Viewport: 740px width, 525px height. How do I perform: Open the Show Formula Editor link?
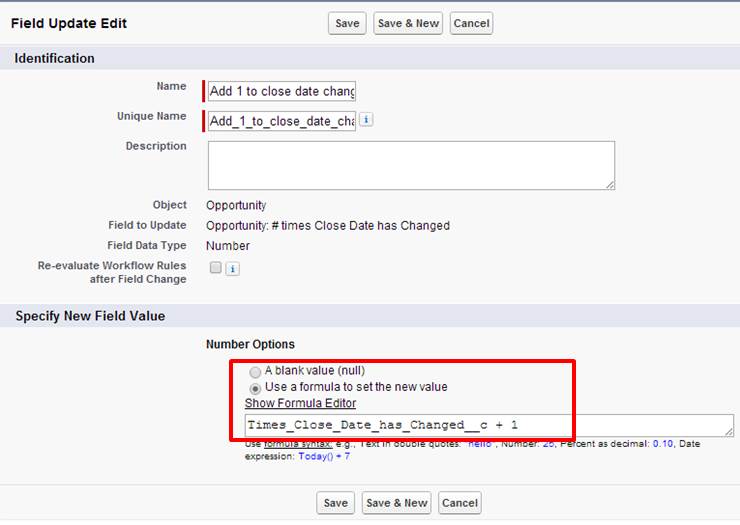(x=300, y=403)
